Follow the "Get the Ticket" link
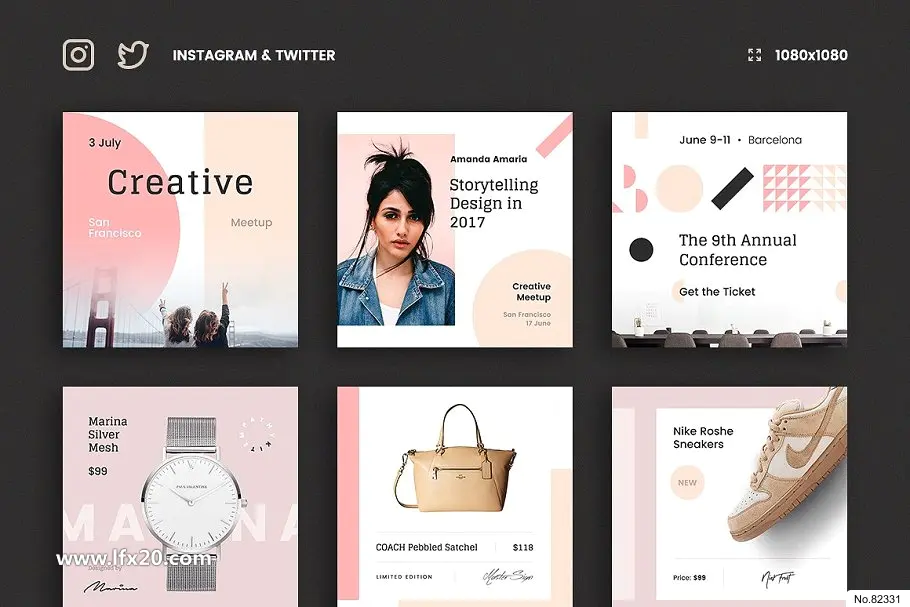910x607 pixels. tap(717, 292)
